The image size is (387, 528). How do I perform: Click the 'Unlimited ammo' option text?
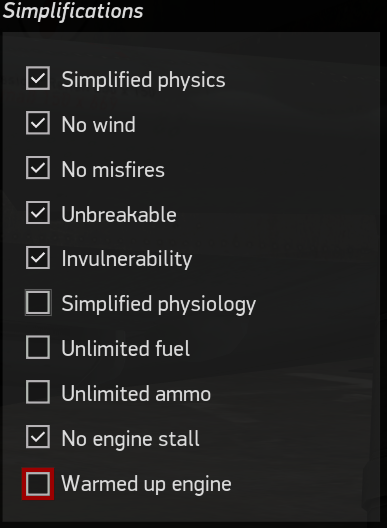(136, 393)
